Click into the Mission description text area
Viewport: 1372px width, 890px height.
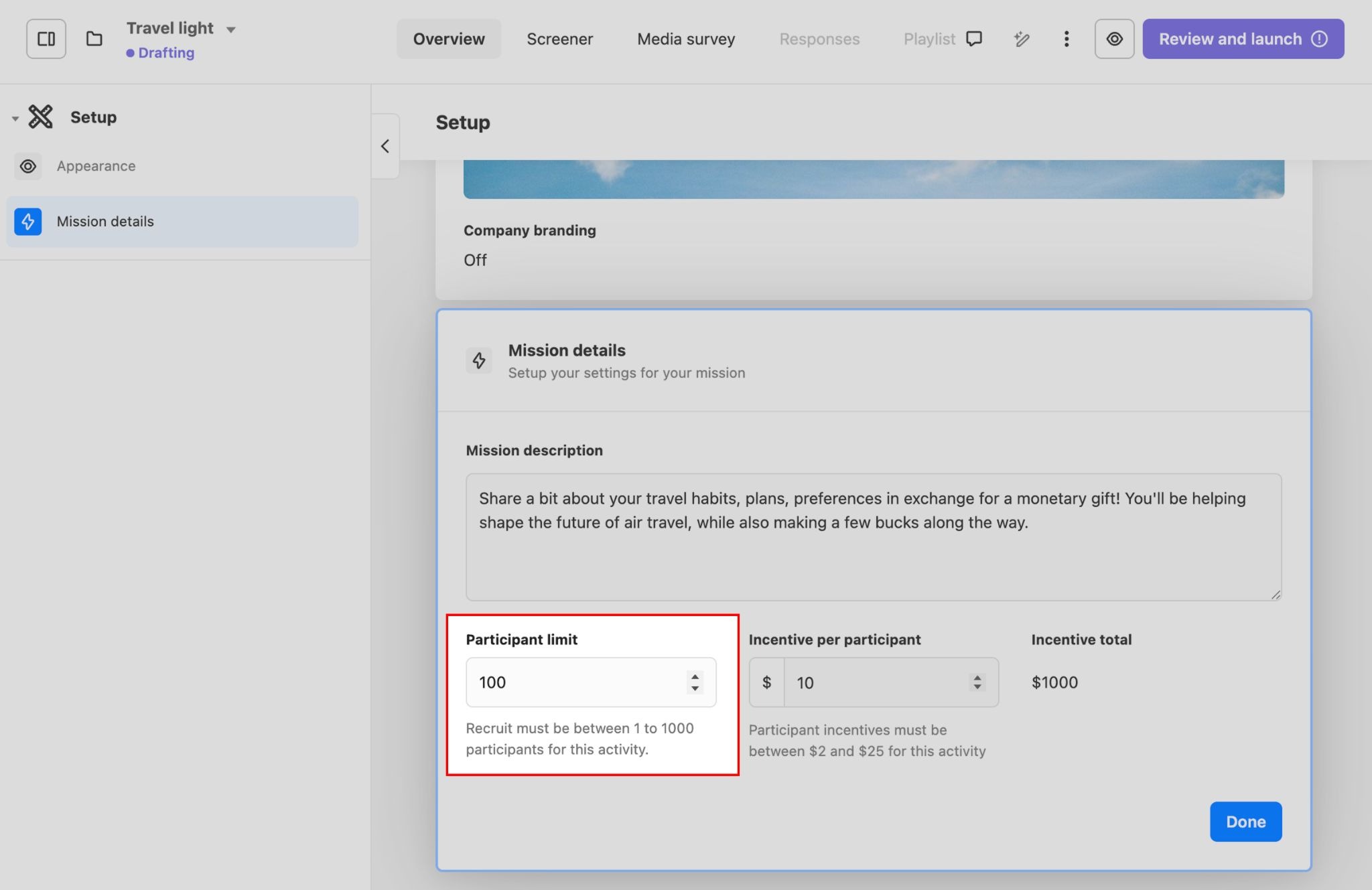click(873, 536)
